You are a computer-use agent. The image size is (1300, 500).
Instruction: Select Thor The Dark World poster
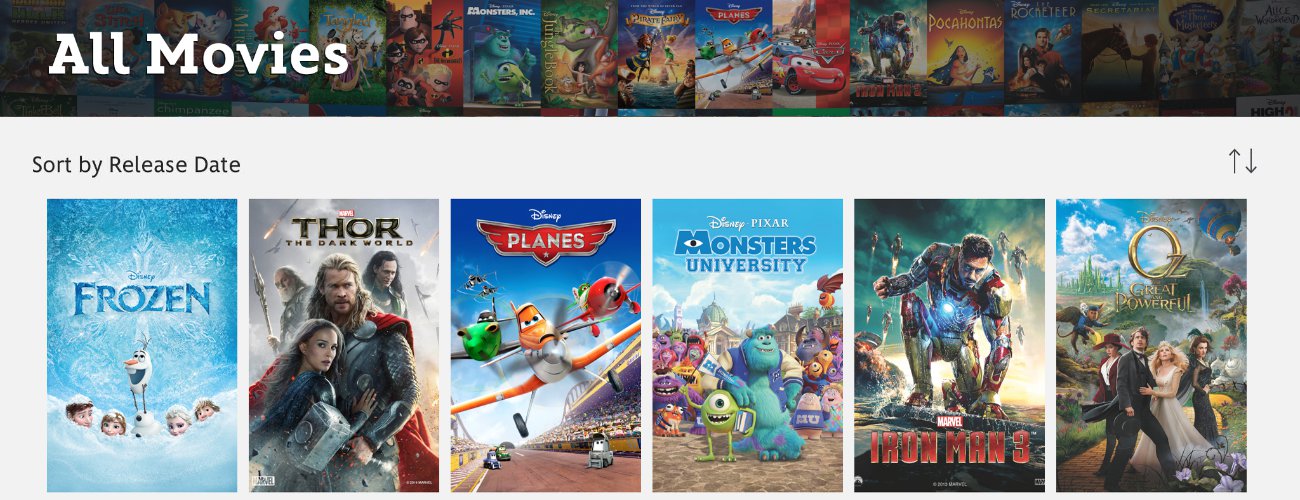pos(344,345)
